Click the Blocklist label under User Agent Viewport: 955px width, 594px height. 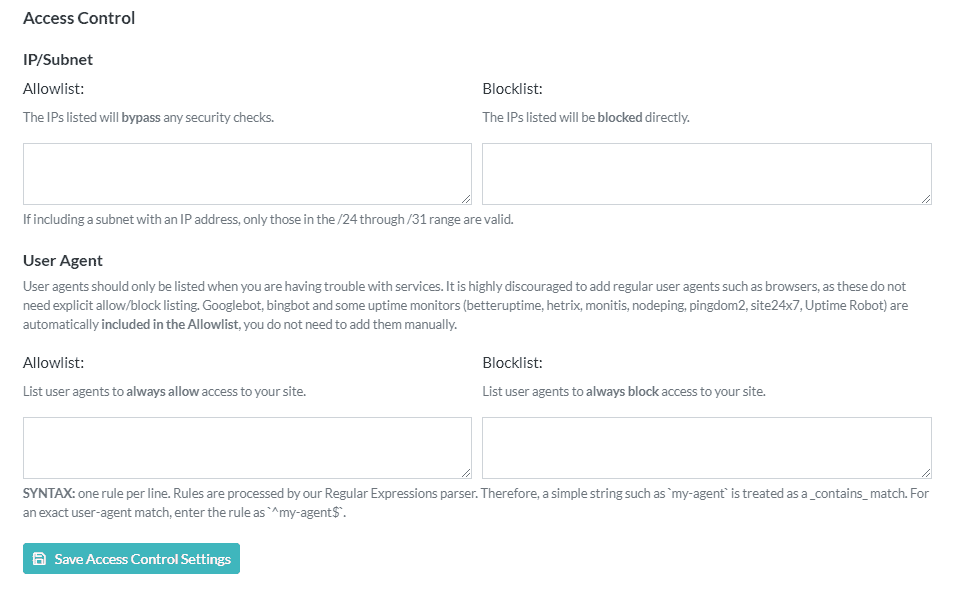(512, 363)
